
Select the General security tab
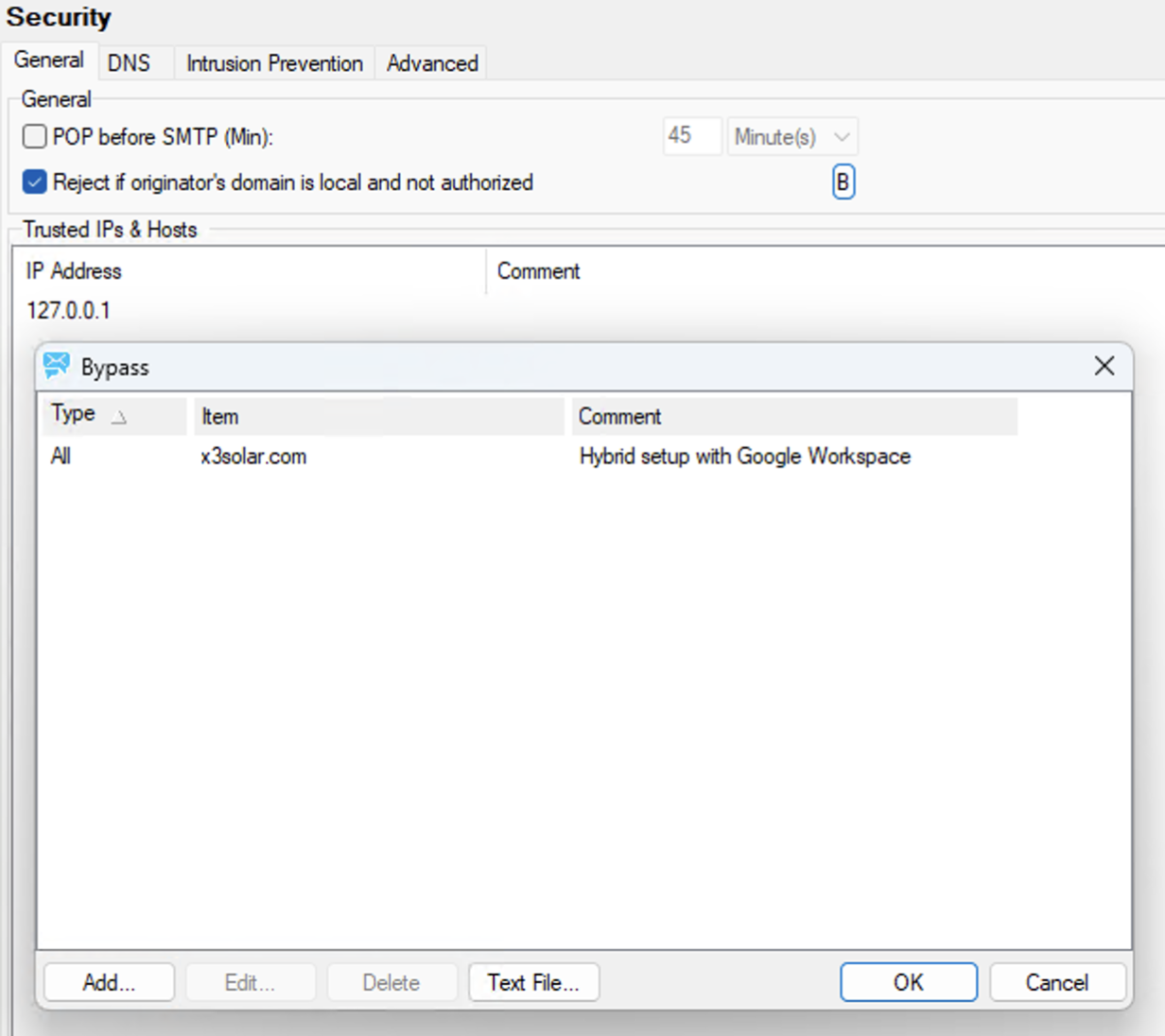[49, 60]
